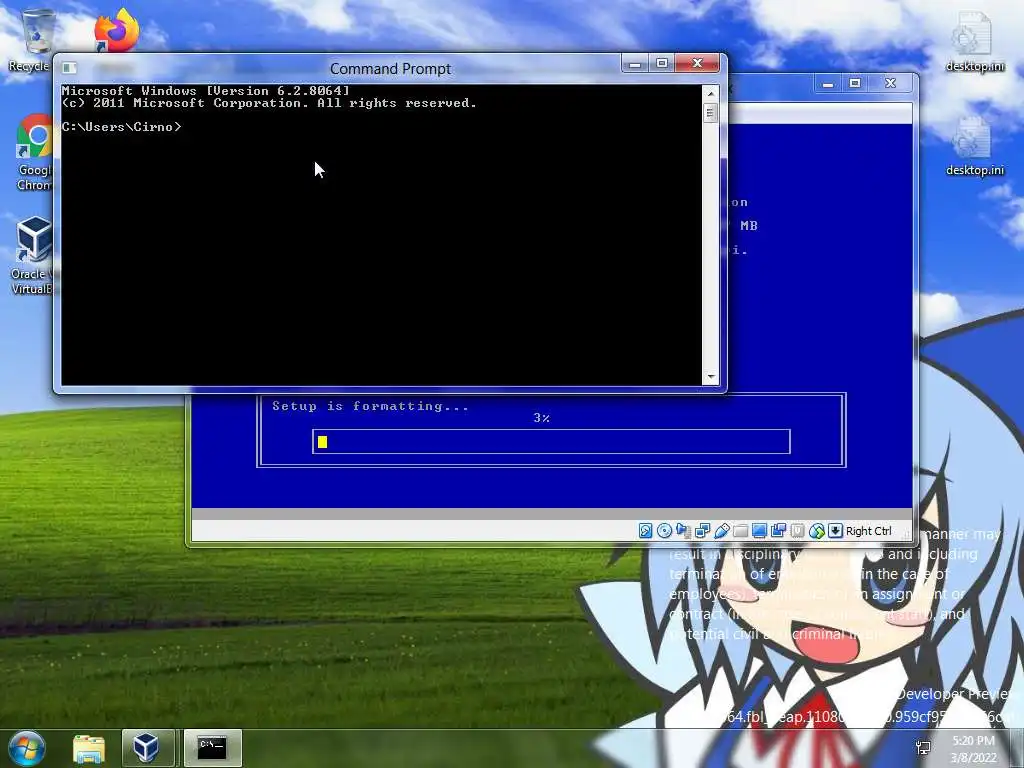1024x768 pixels.
Task: Click the VirtualBox audio status icon
Action: 683,531
